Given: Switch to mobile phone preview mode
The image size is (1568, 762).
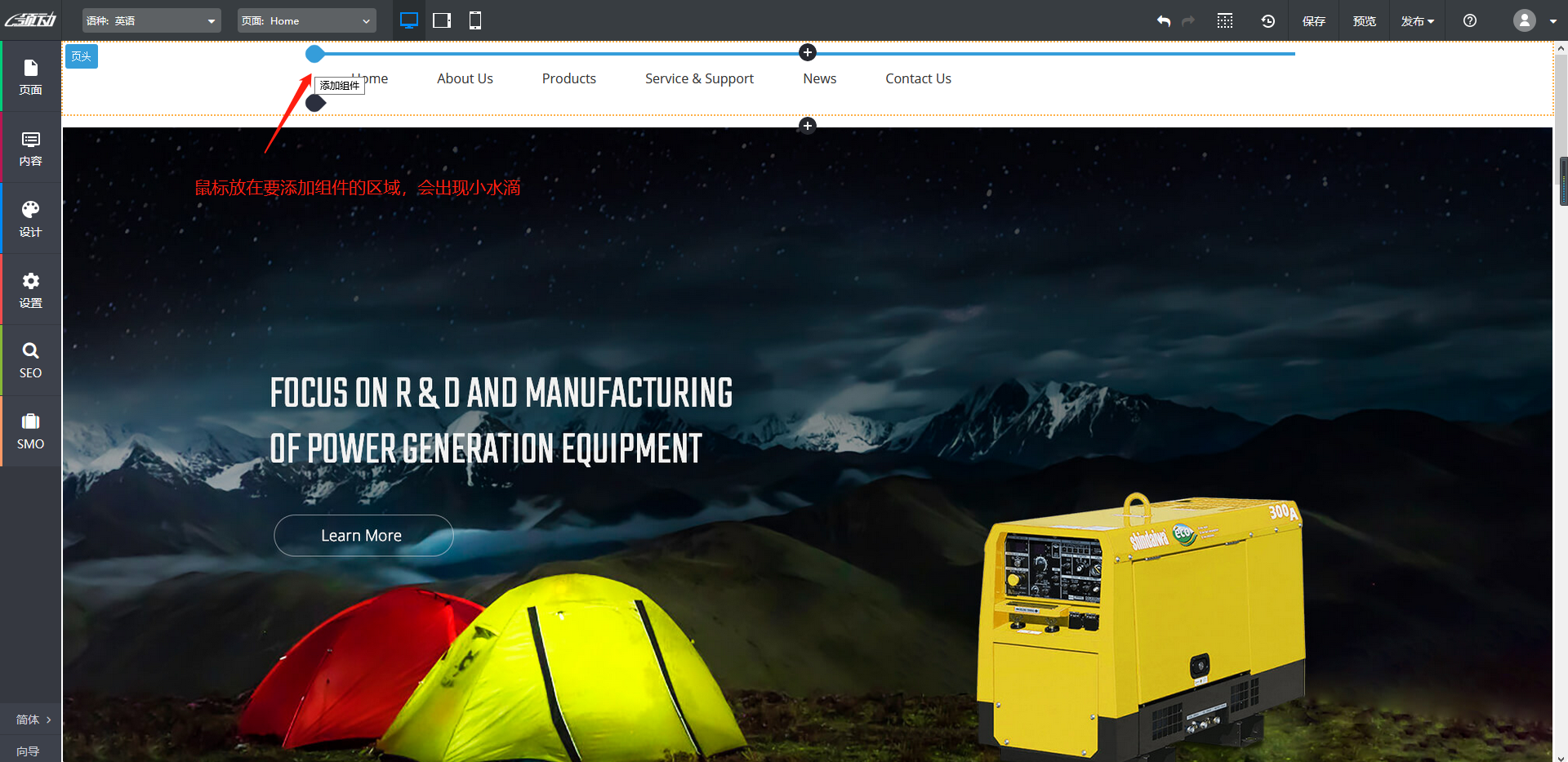Looking at the screenshot, I should click(475, 20).
